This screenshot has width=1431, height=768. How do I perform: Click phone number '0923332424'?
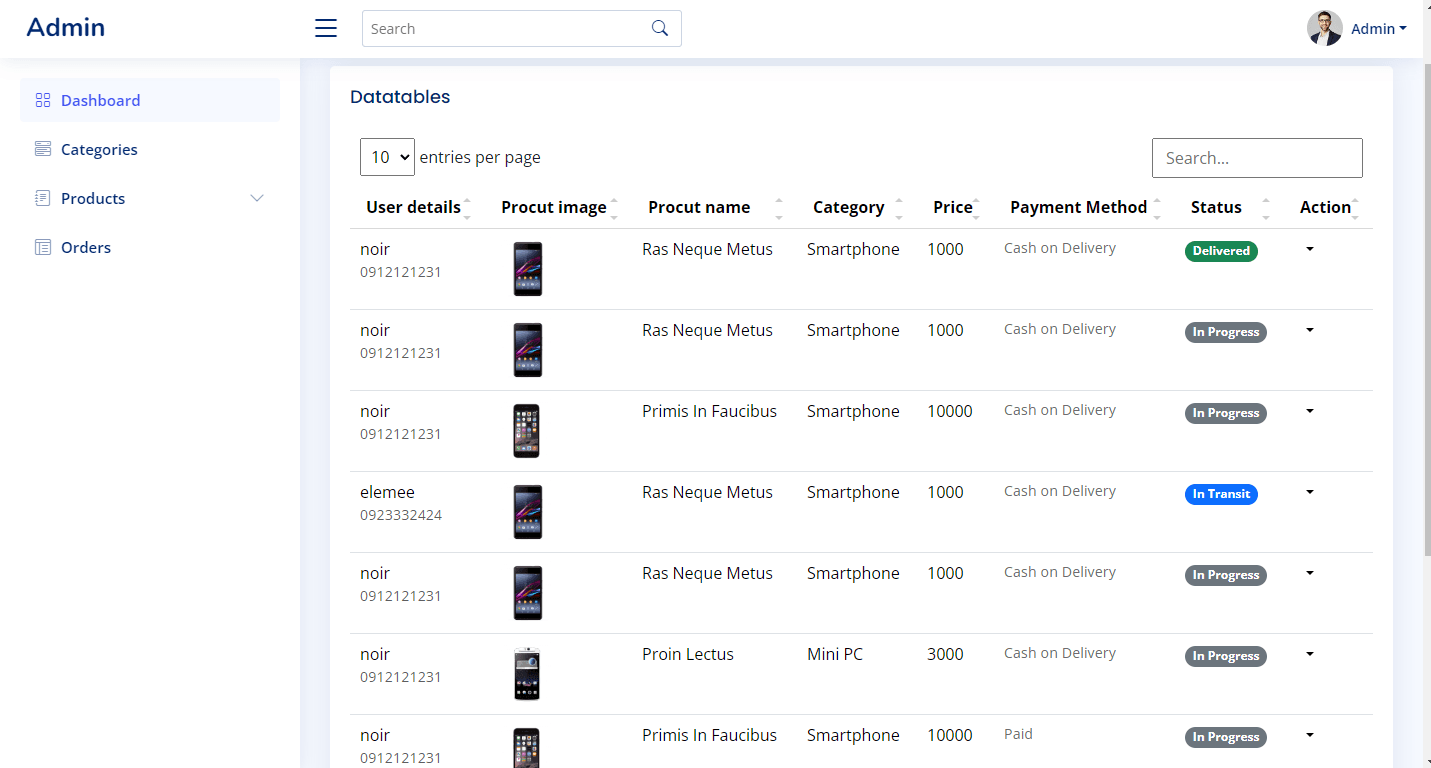coord(401,515)
